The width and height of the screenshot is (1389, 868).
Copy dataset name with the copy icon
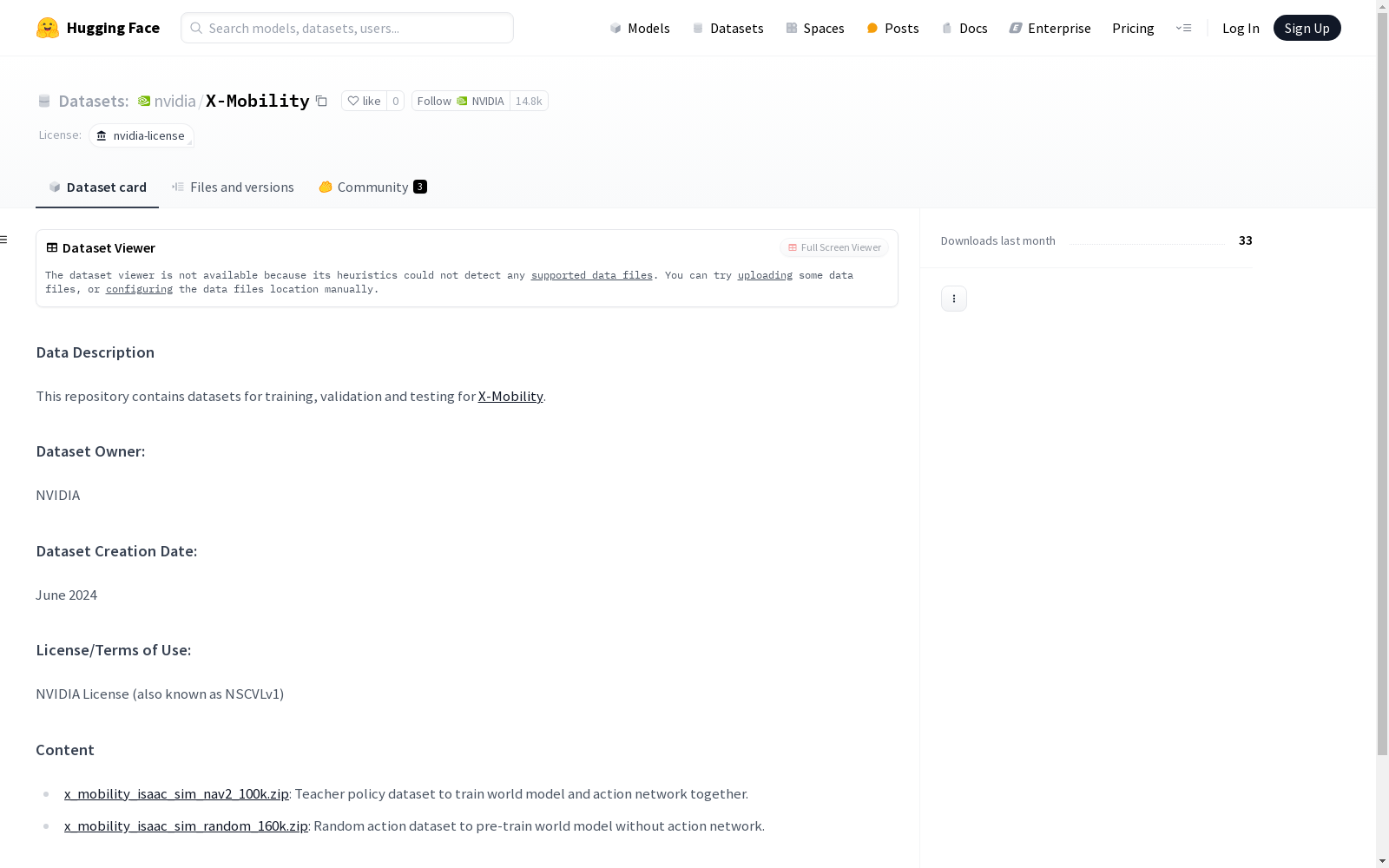click(x=321, y=102)
